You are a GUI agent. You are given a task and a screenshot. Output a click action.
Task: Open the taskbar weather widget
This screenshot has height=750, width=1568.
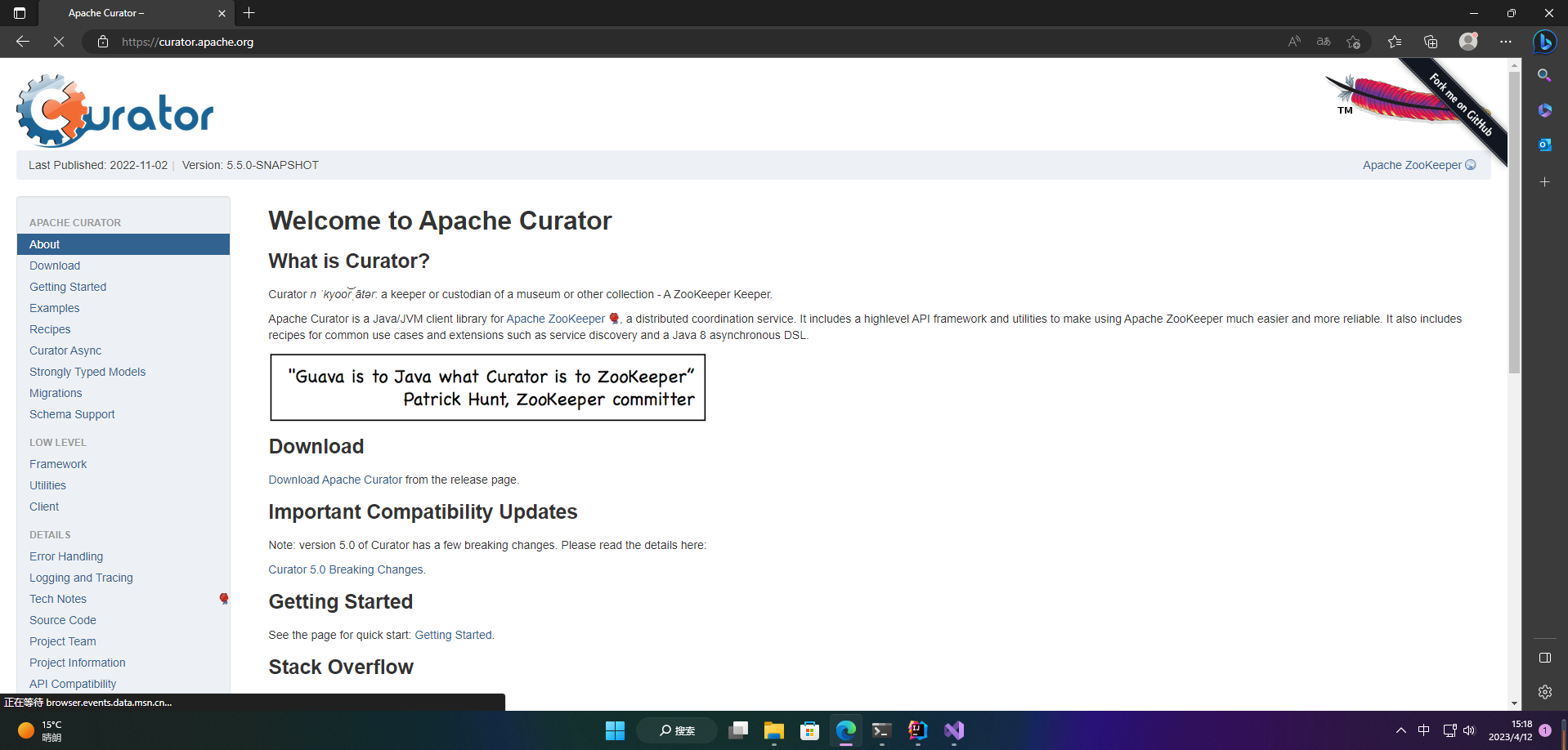pos(41,730)
